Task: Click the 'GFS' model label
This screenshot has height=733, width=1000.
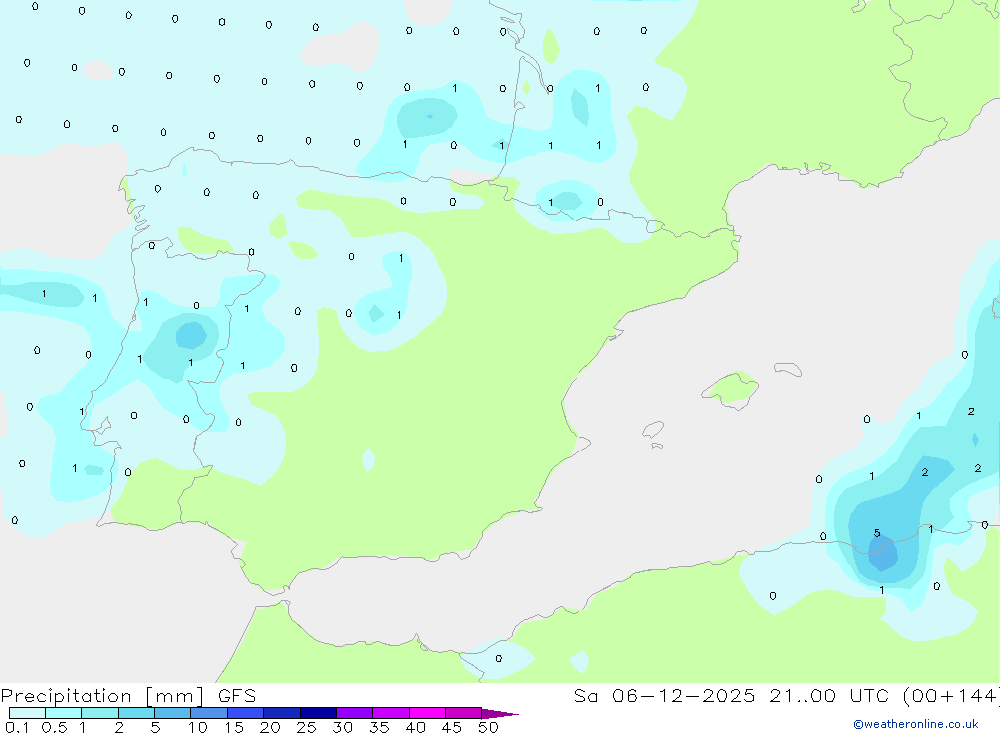Action: tap(237, 695)
